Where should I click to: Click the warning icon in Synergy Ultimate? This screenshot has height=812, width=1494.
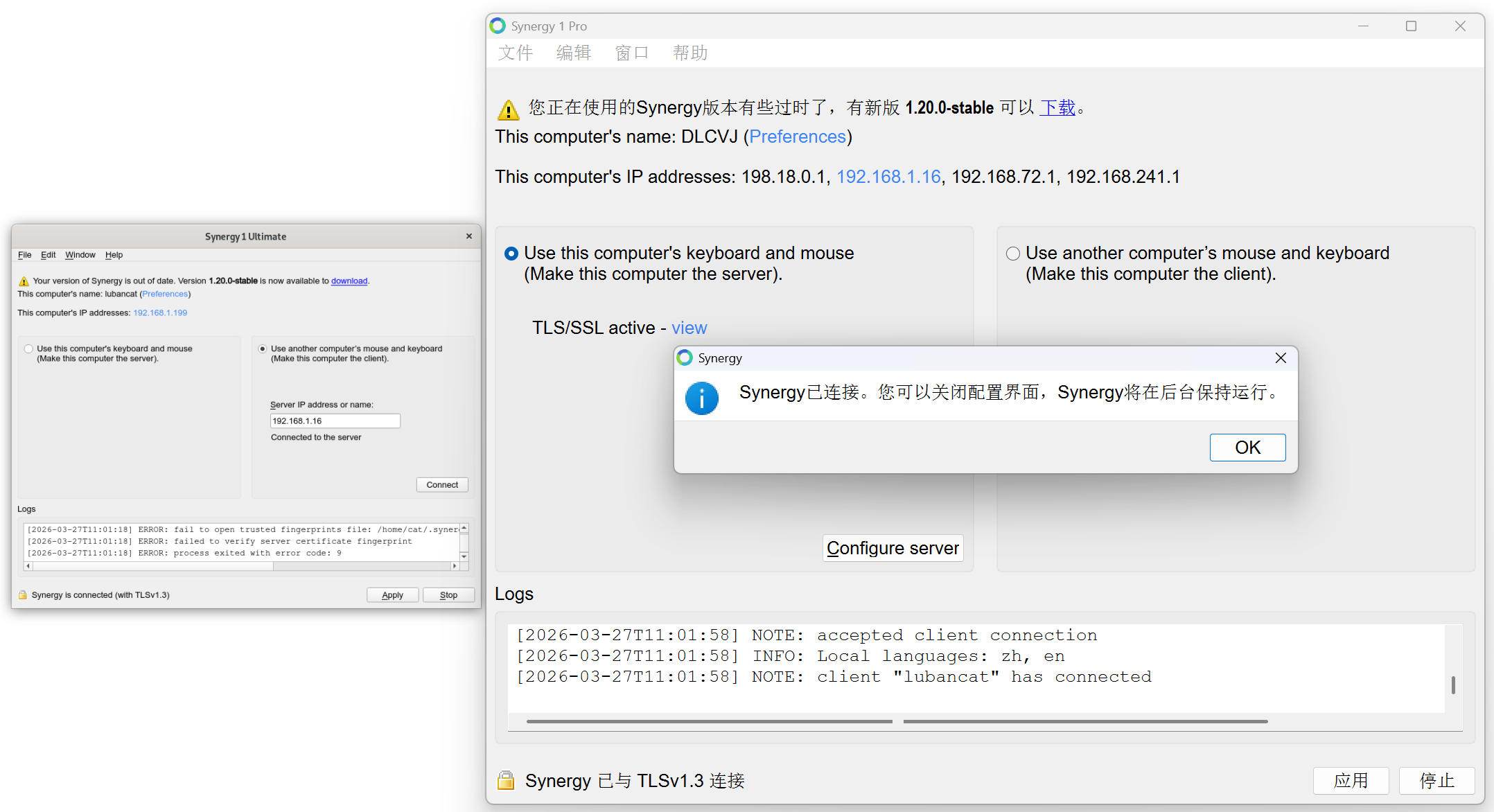(x=24, y=281)
